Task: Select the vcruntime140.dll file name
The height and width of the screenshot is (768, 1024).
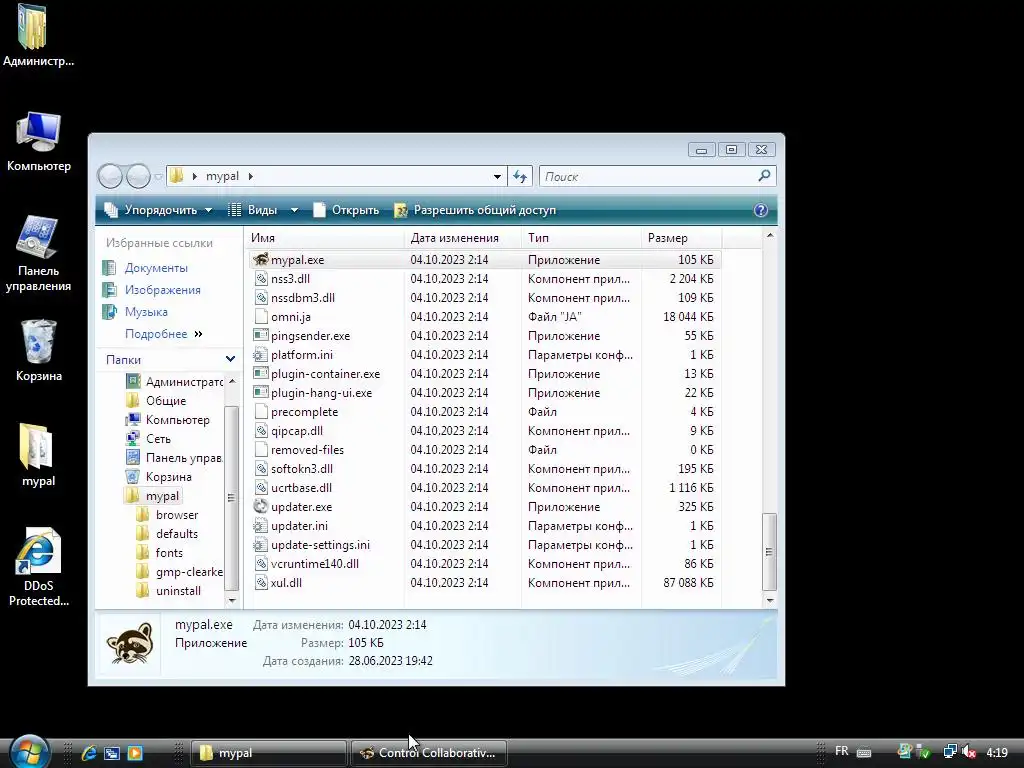Action: [x=315, y=564]
